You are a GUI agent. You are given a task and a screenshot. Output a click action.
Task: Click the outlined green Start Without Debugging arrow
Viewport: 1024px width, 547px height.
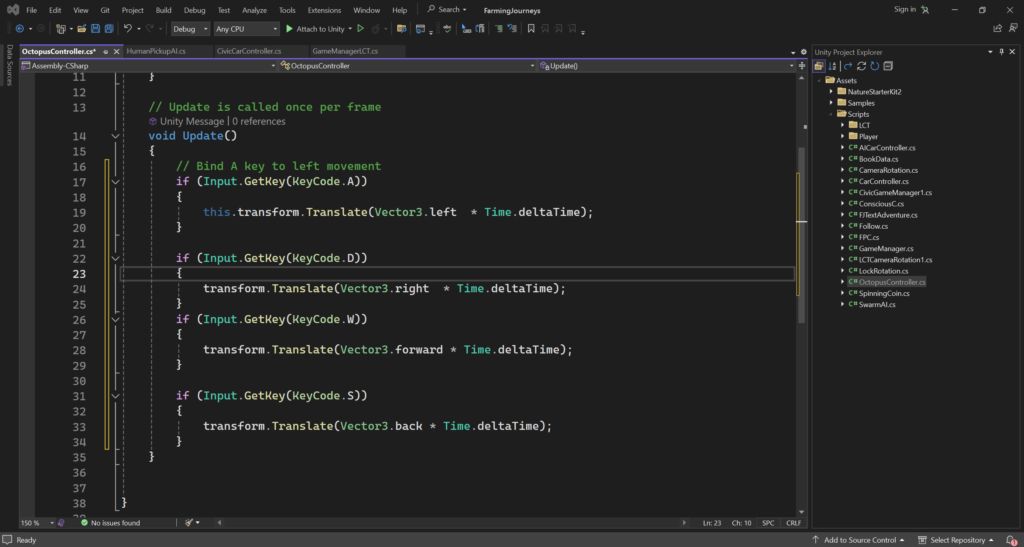click(x=360, y=29)
